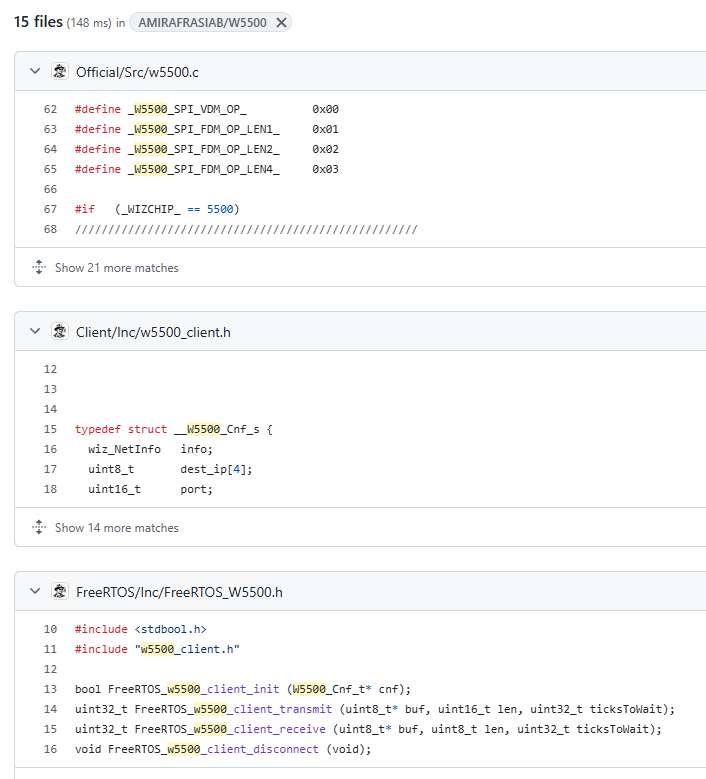Image resolution: width=706 pixels, height=779 pixels.
Task: Collapse the Client/Inc/w5500_client.h result
Action: point(35,332)
